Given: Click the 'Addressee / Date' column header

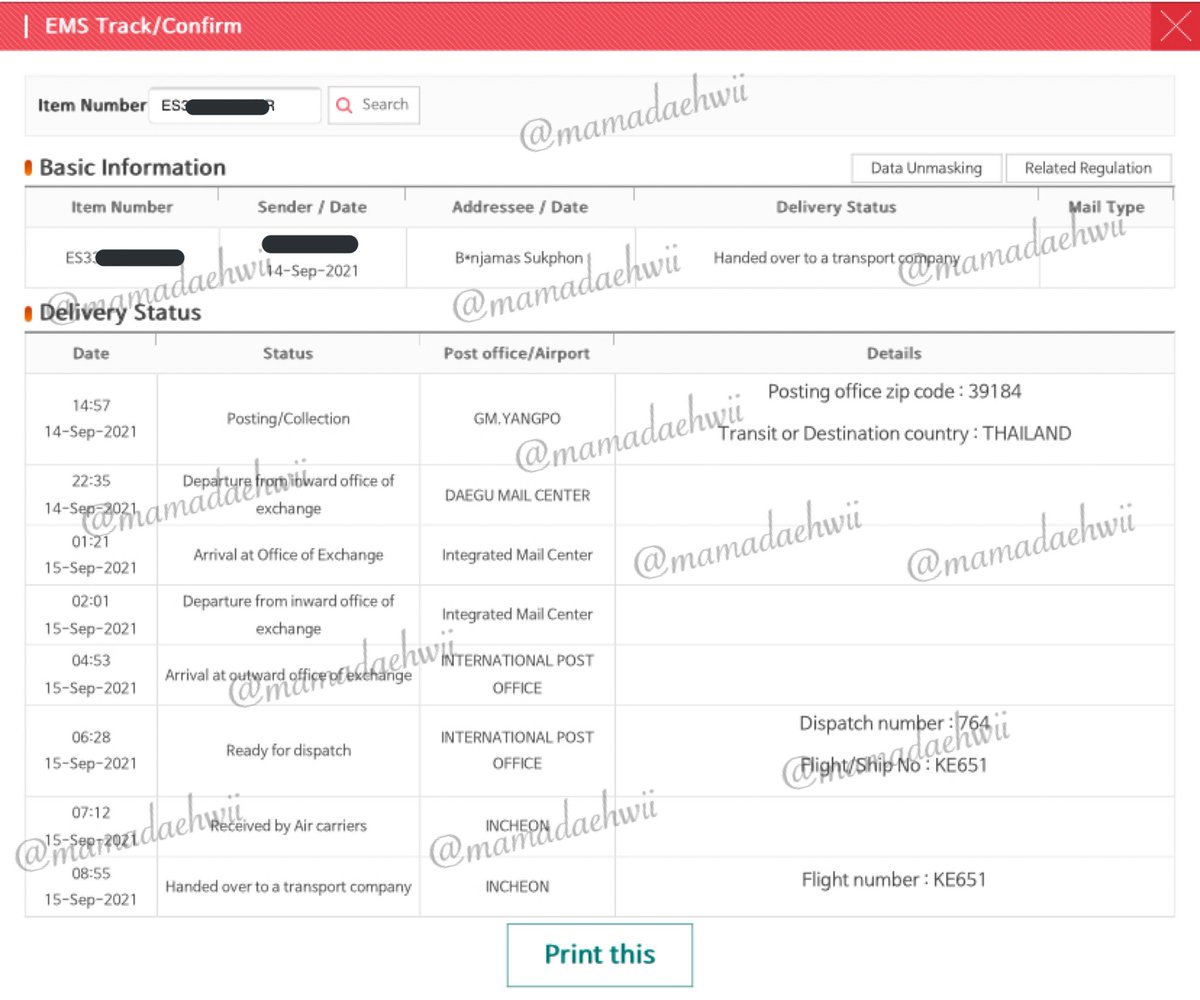Looking at the screenshot, I should coord(520,208).
